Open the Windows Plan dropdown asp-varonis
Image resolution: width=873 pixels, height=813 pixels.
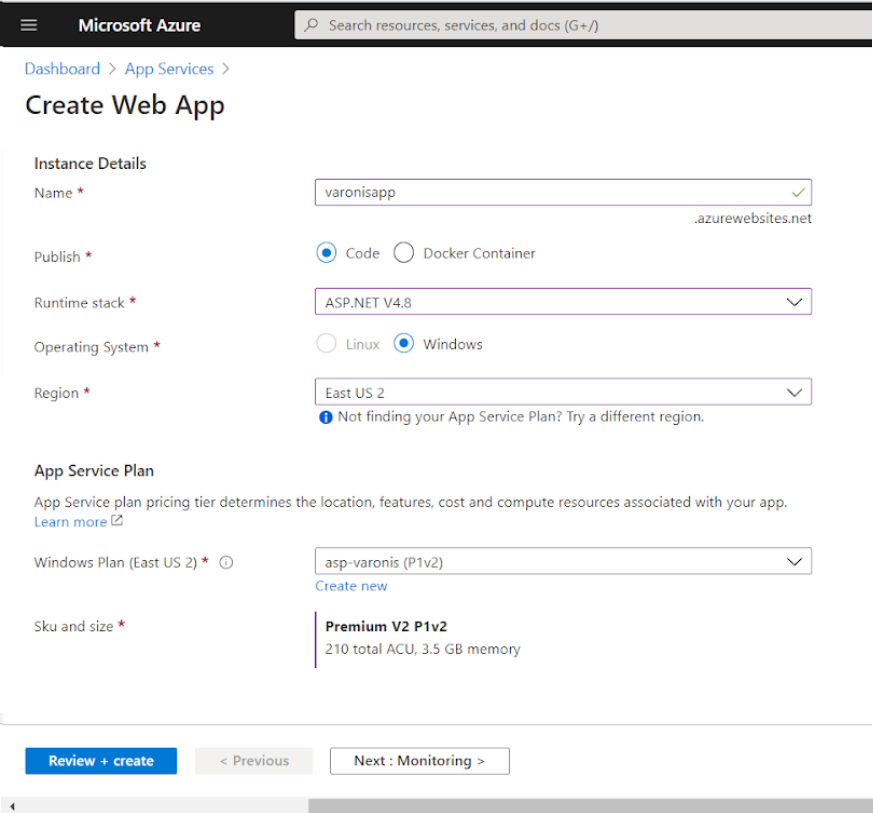point(563,561)
